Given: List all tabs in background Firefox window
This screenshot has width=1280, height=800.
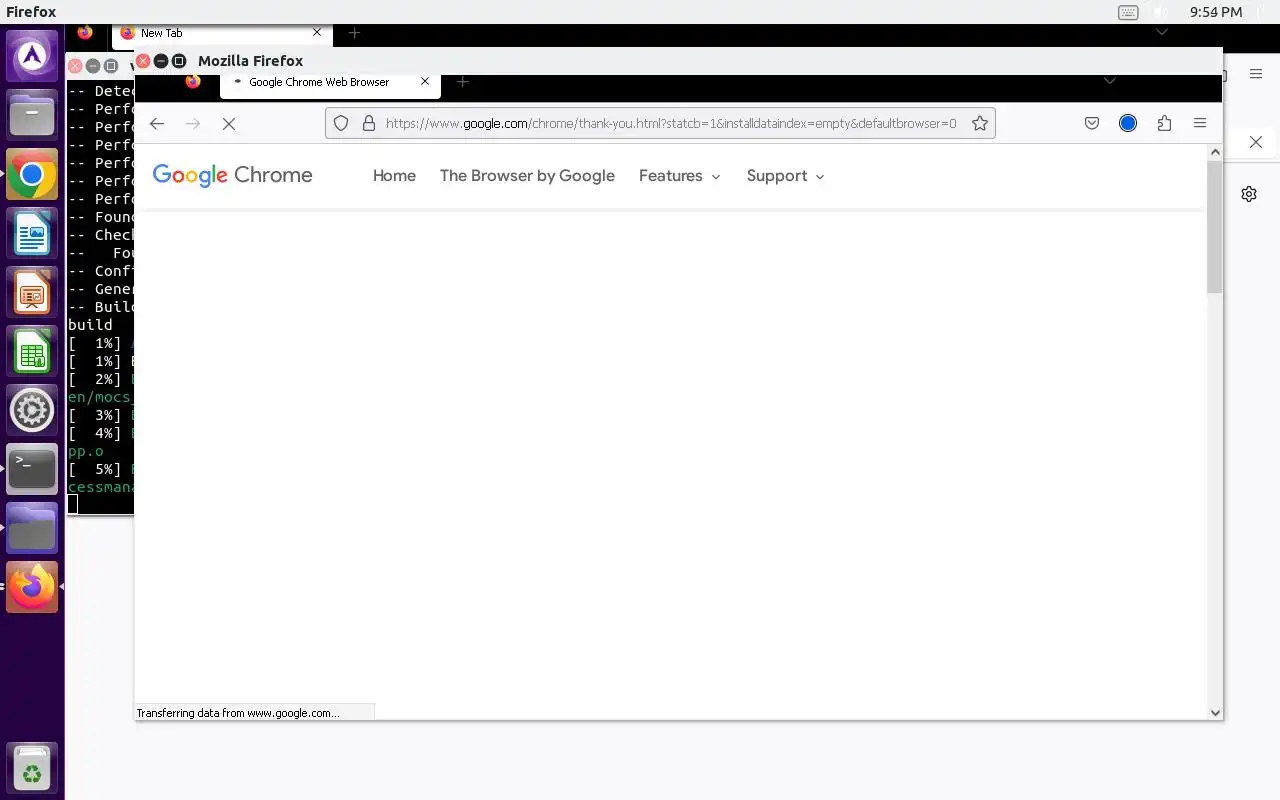Looking at the screenshot, I should [x=1161, y=33].
